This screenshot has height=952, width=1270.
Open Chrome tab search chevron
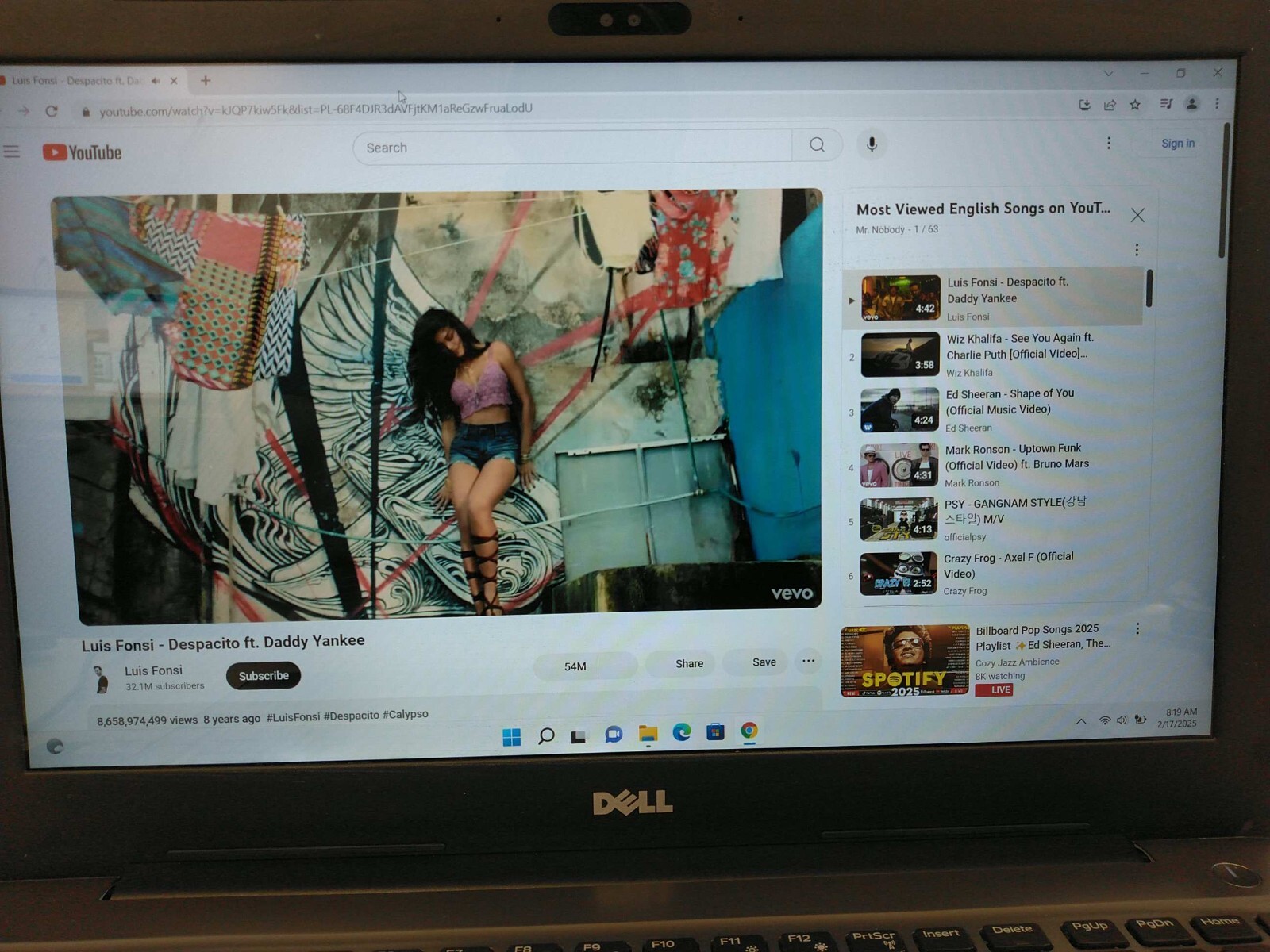click(1109, 74)
